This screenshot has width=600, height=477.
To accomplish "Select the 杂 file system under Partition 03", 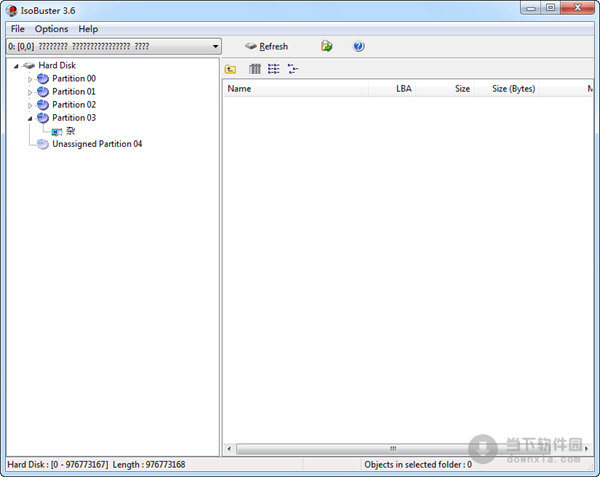I will (70, 131).
